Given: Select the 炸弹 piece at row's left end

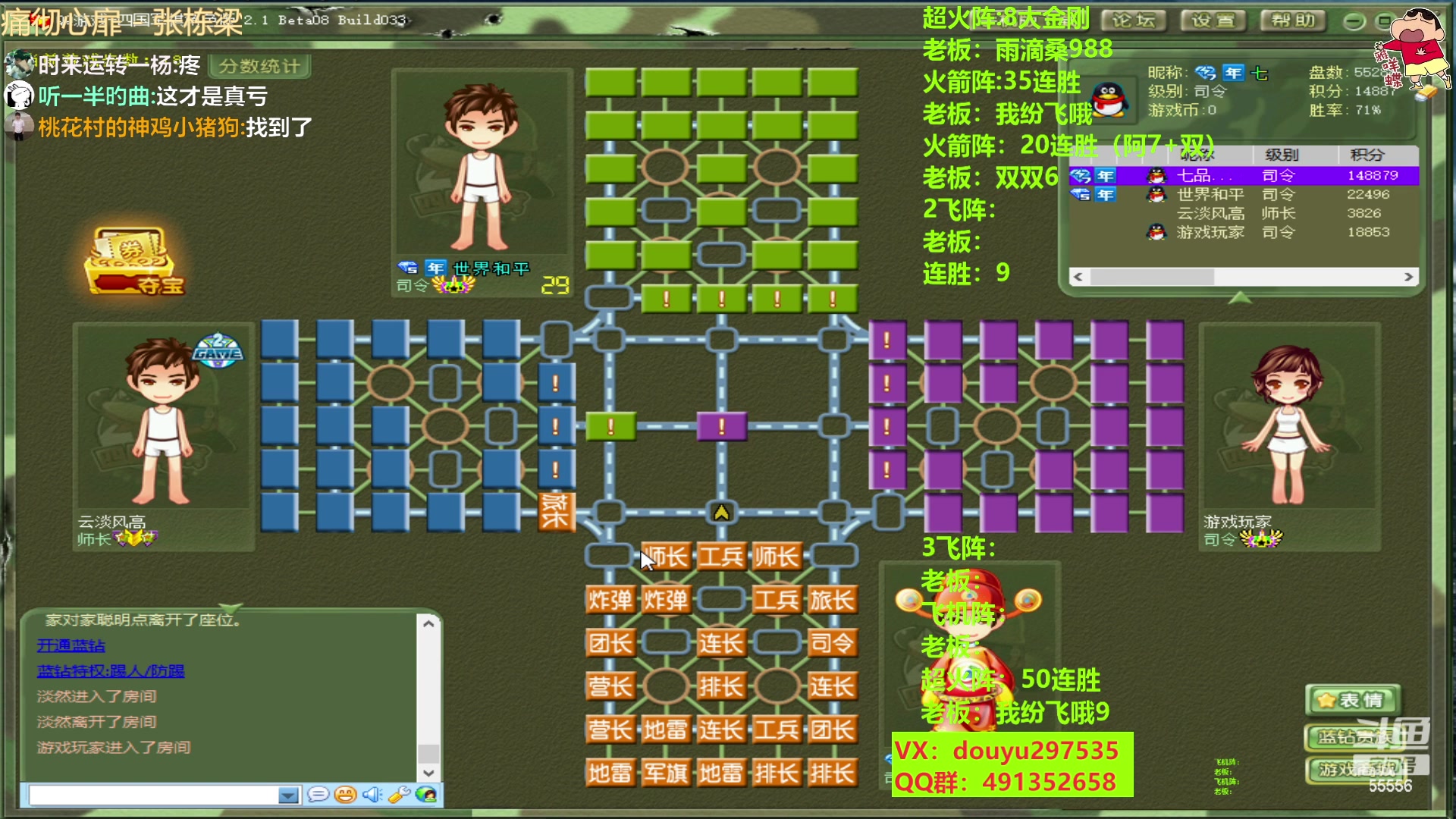Looking at the screenshot, I should [610, 600].
